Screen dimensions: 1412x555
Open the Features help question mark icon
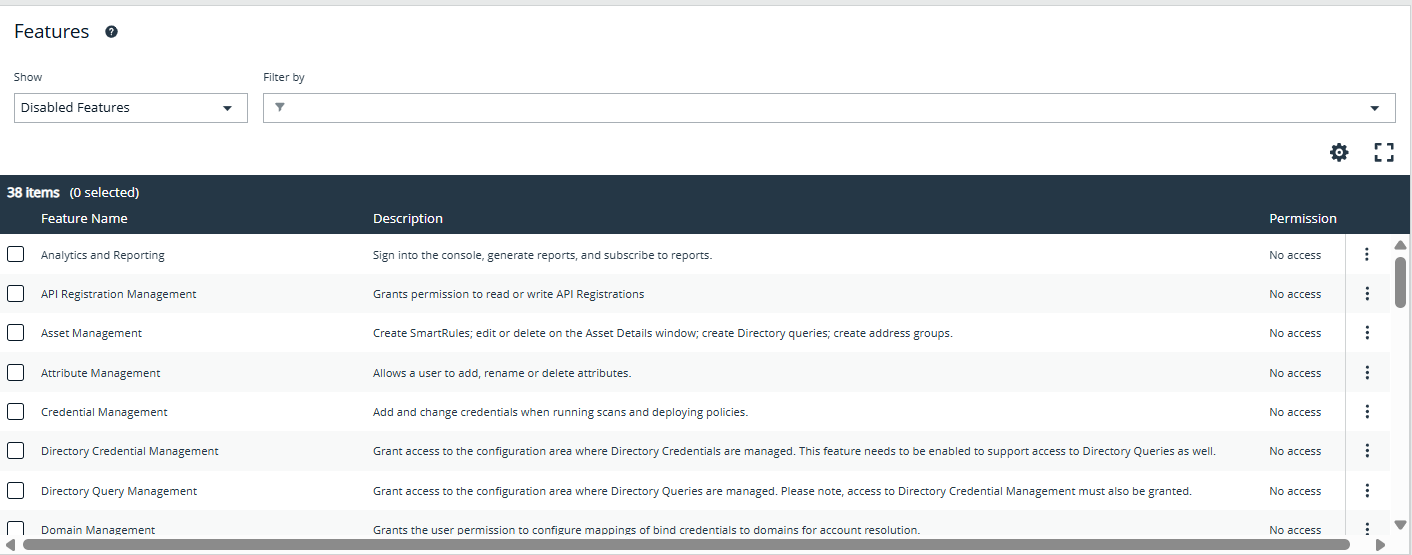[111, 32]
